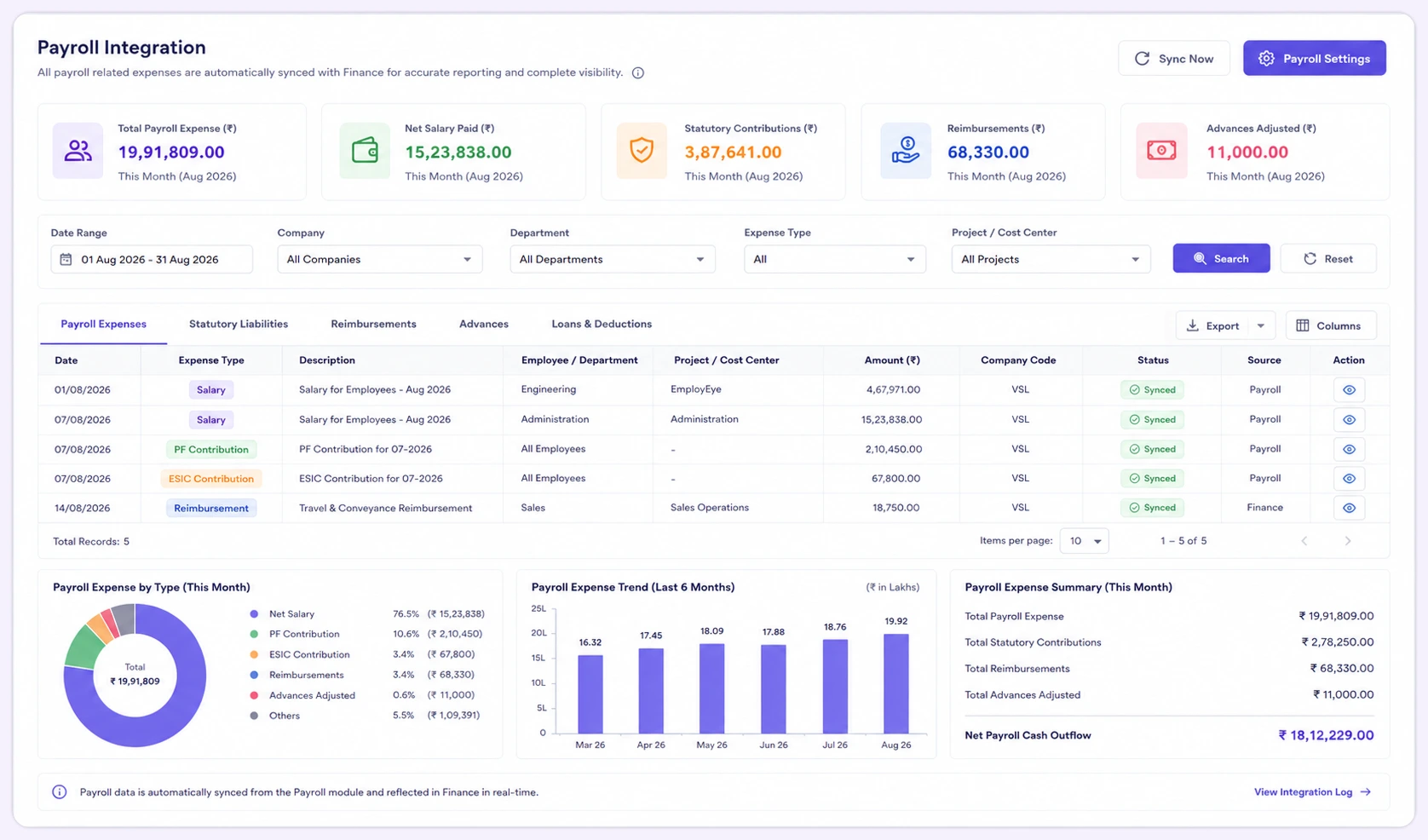
Task: Open the Department dropdown showing All Departments
Action: click(612, 259)
